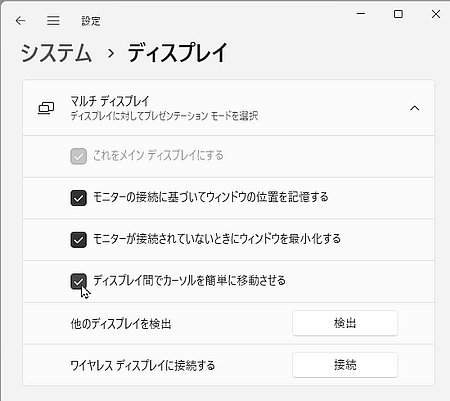The height and width of the screenshot is (401, 450).
Task: Click ワイヤレス ディスプレイに接続する row label
Action: [x=143, y=365]
